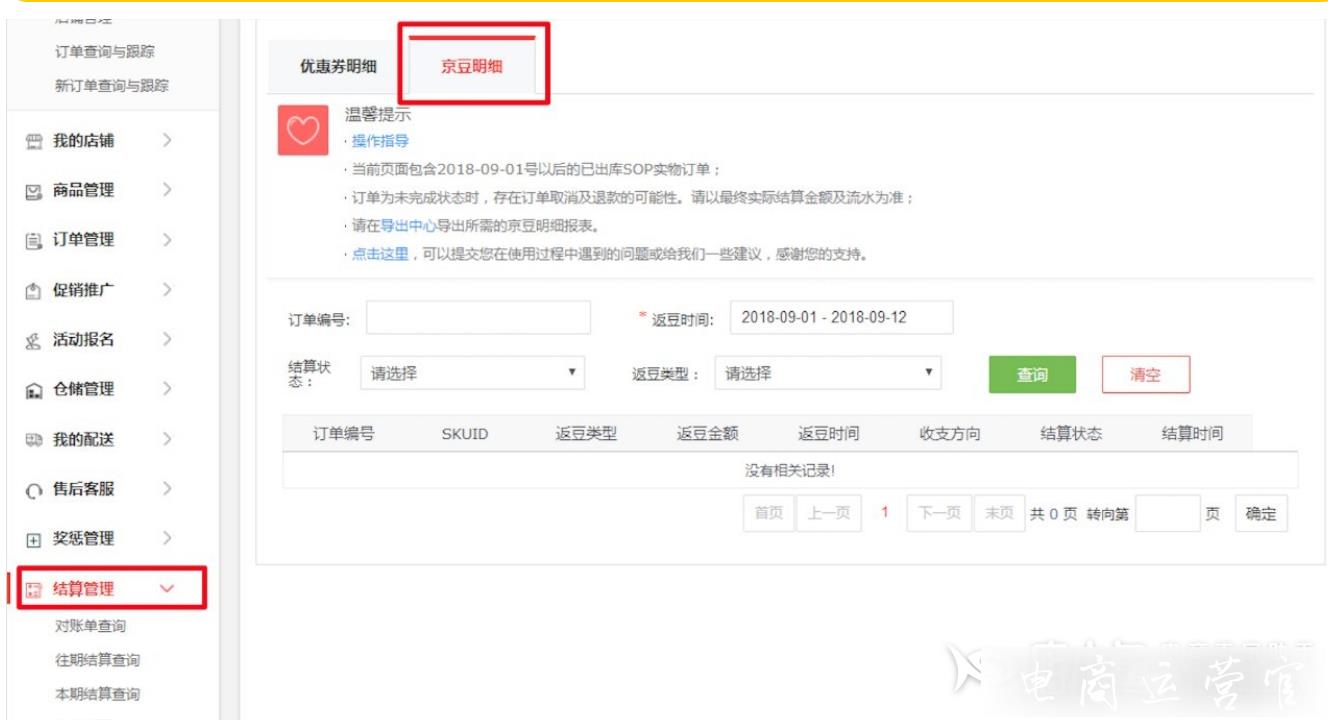Click the red heart 温馨提示 icon
This screenshot has width=1328, height=720.
(303, 130)
